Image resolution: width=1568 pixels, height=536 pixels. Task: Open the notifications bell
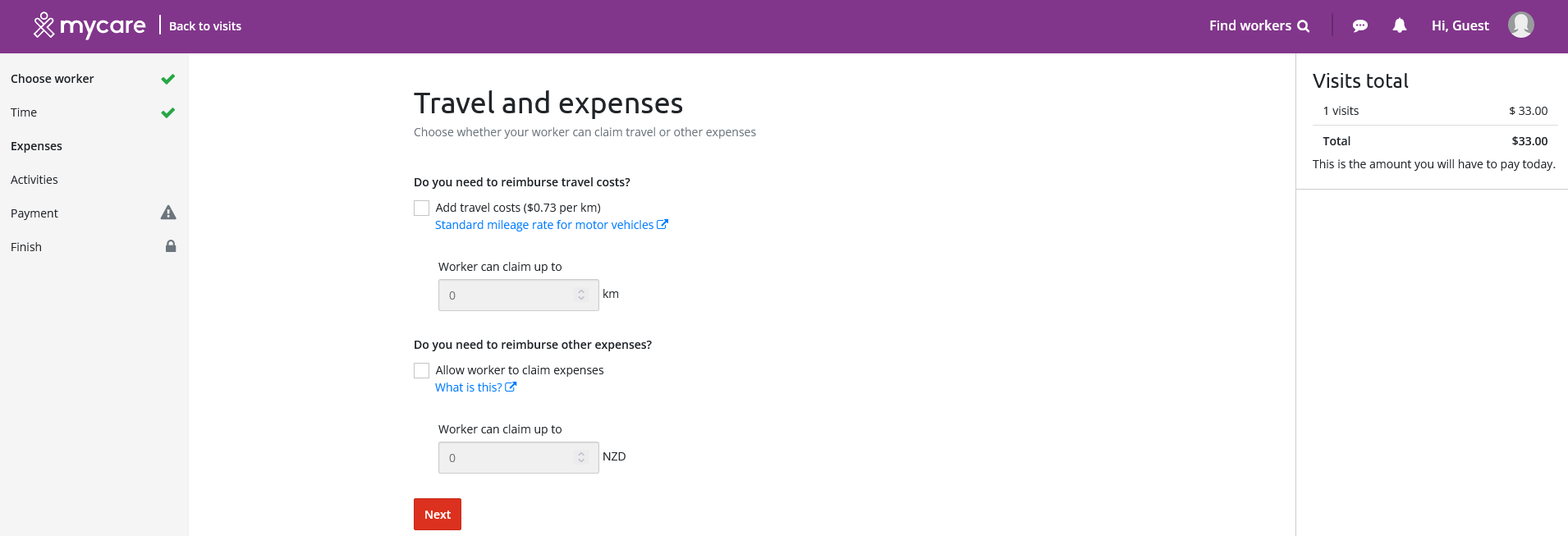click(x=1400, y=25)
